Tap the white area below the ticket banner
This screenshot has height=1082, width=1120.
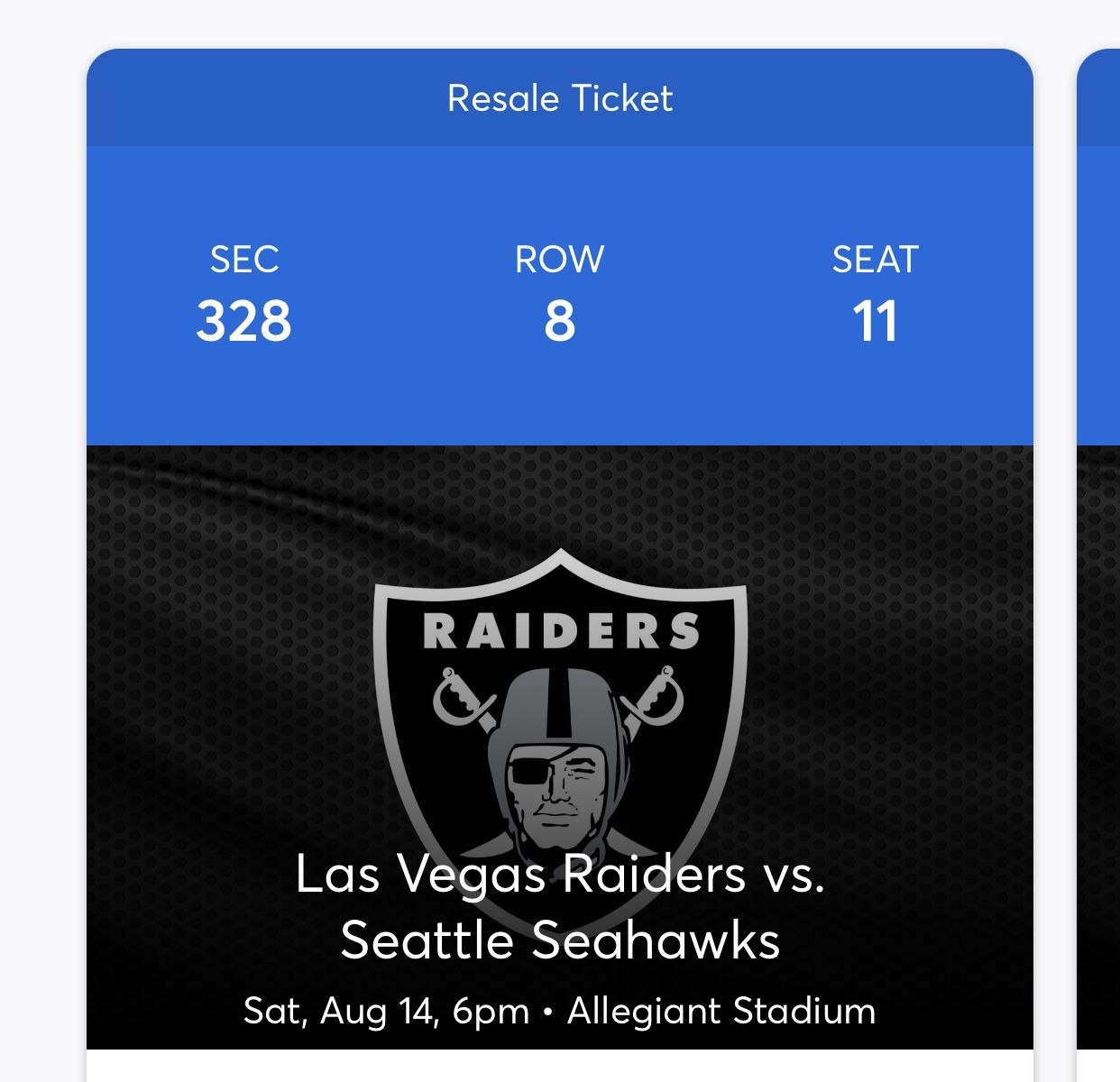pyautogui.click(x=560, y=1066)
